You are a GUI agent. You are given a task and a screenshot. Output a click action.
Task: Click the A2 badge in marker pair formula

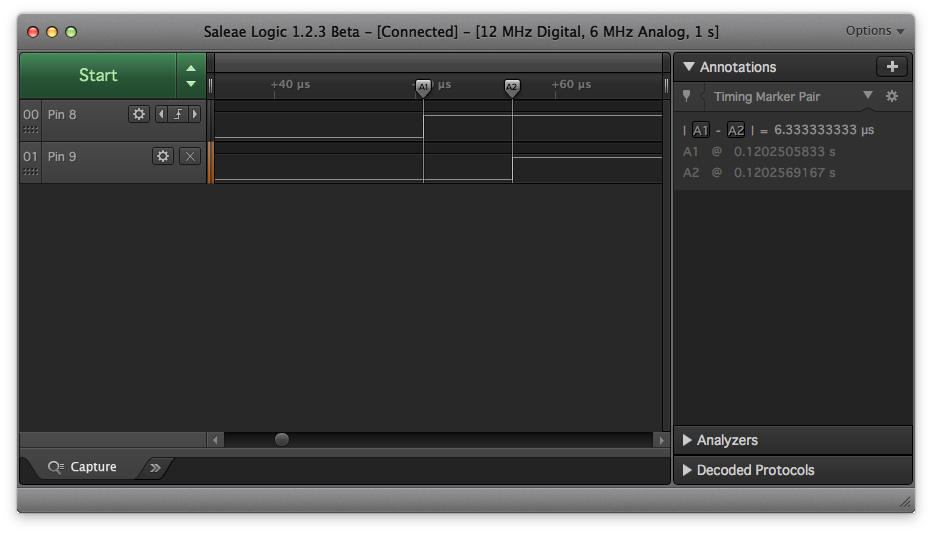pos(736,130)
